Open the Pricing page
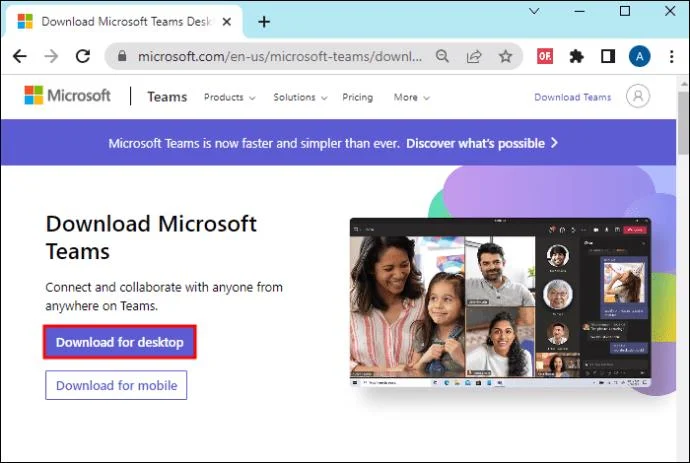Screen dimensions: 690x463 pos(357,97)
